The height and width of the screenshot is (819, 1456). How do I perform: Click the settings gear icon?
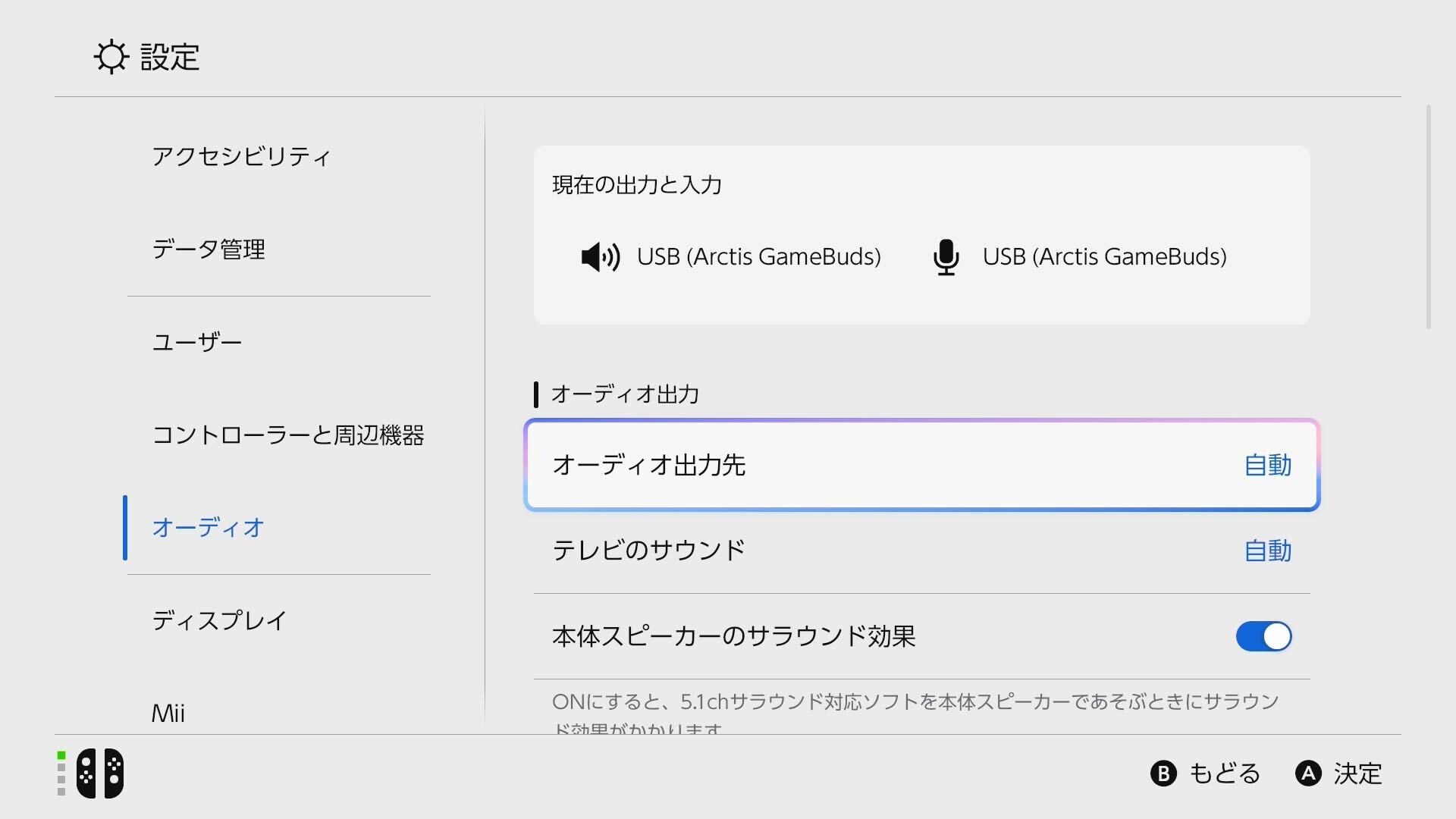point(111,56)
